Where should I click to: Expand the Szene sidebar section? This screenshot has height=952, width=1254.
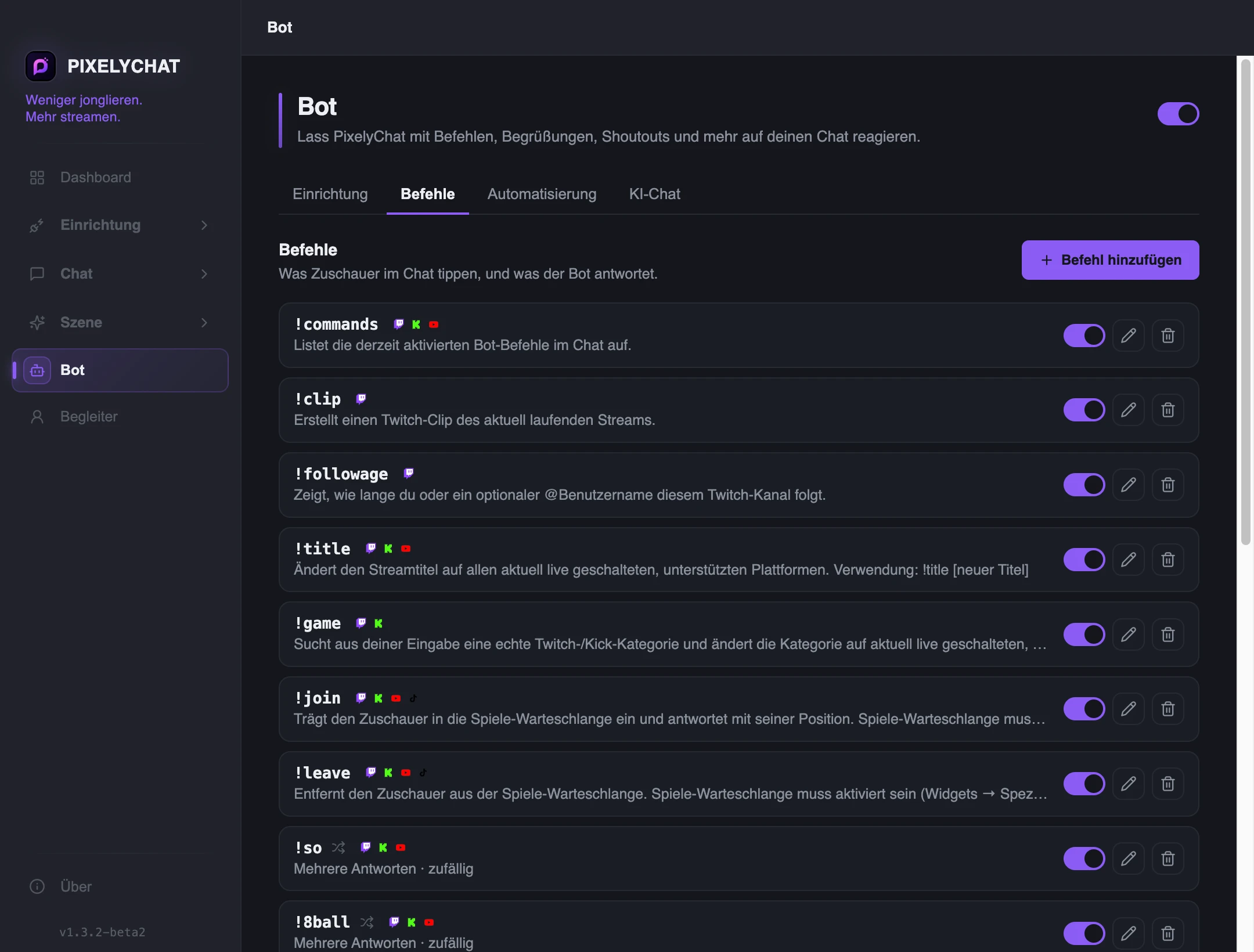pos(120,323)
